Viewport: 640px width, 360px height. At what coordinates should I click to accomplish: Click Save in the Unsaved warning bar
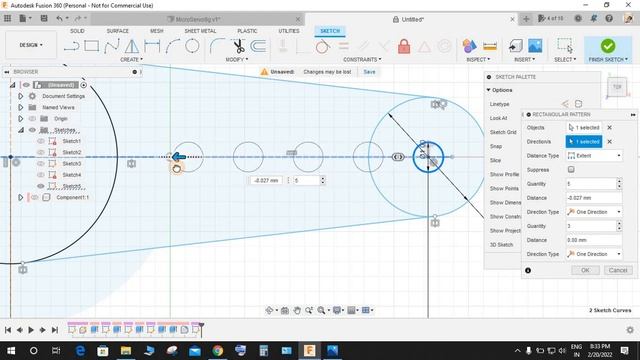point(369,72)
